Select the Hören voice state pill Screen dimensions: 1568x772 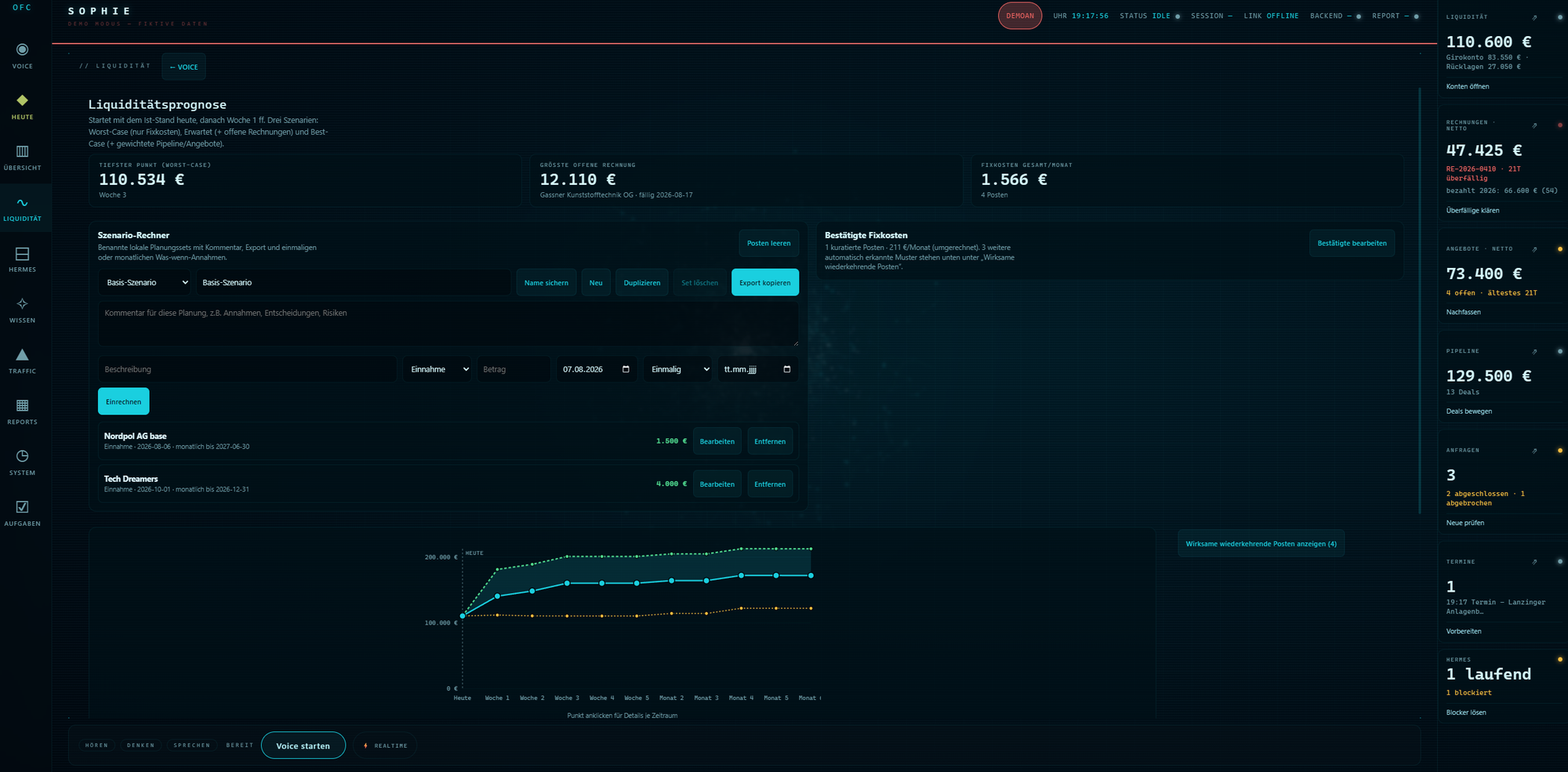96,745
